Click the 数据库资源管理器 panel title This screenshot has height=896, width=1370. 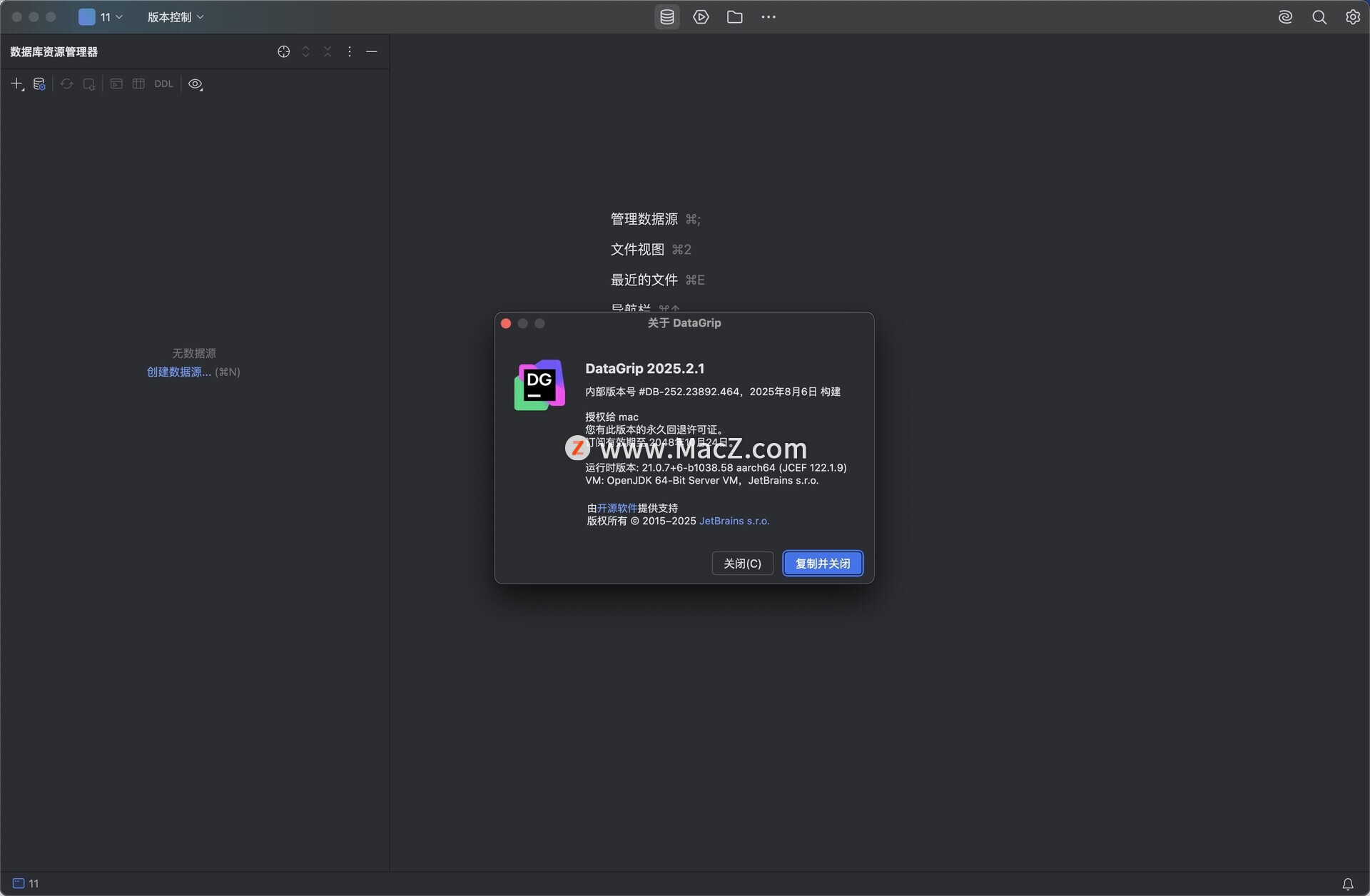[x=54, y=52]
